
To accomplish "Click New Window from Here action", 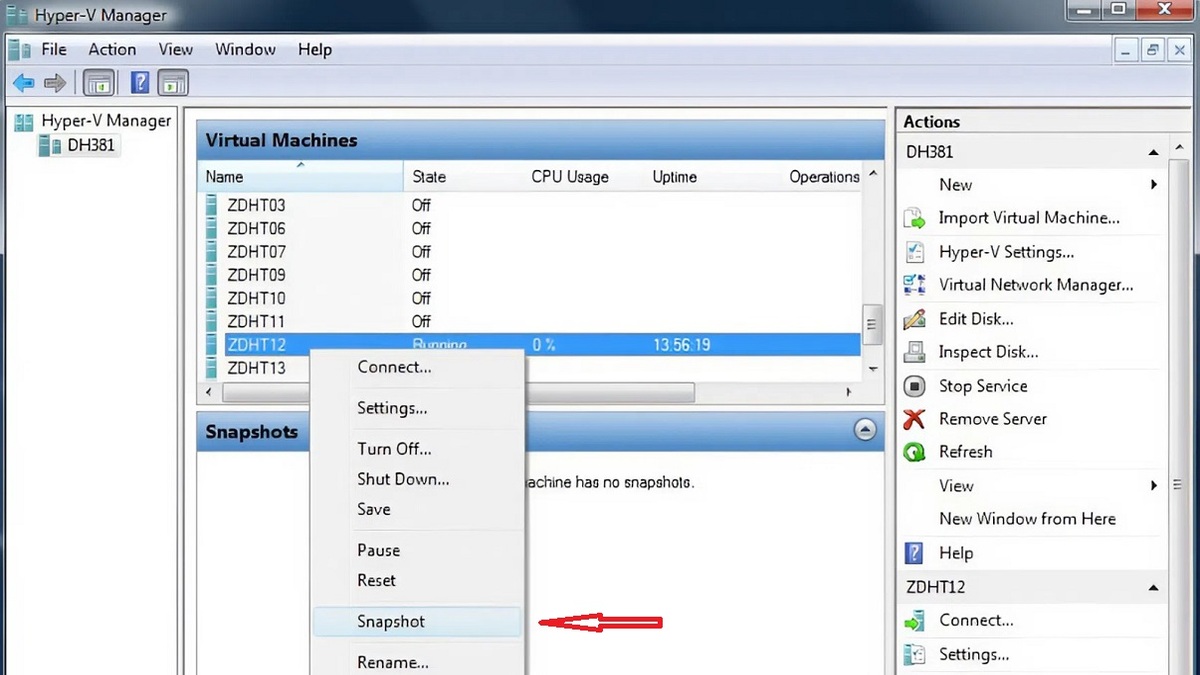I will (x=1027, y=519).
